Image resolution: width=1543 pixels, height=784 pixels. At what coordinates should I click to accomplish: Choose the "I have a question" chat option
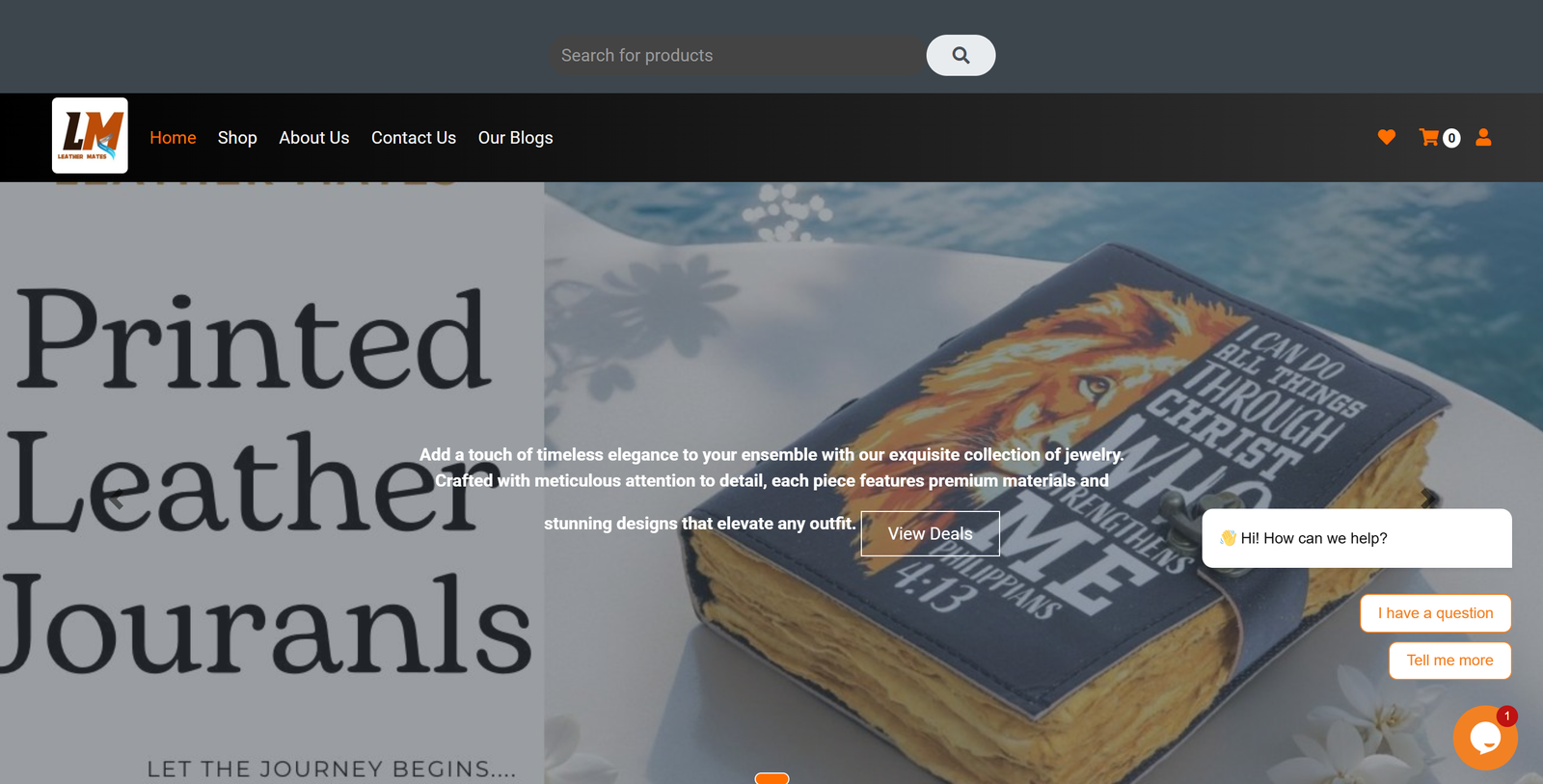tap(1435, 613)
